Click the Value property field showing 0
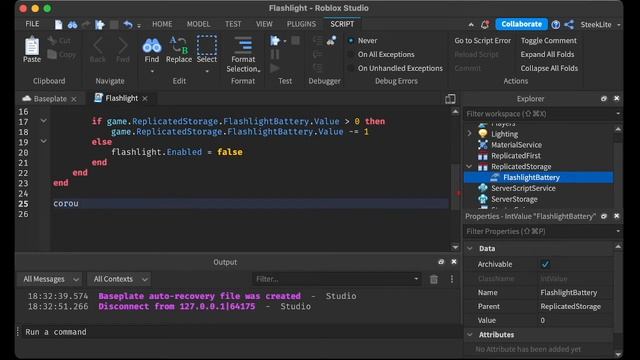 (x=576, y=320)
